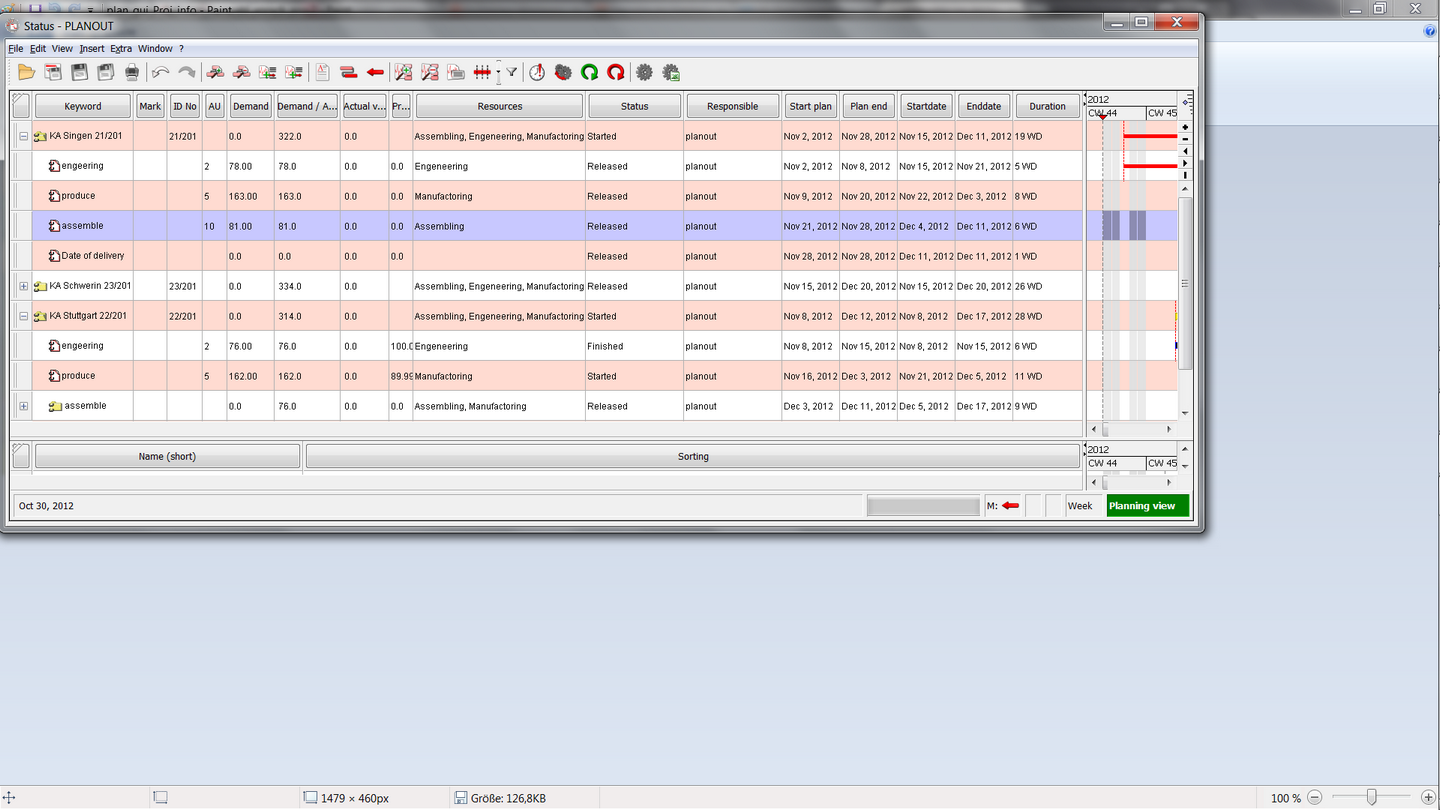Click the green circular refresh arrow icon
1440x810 pixels.
590,72
